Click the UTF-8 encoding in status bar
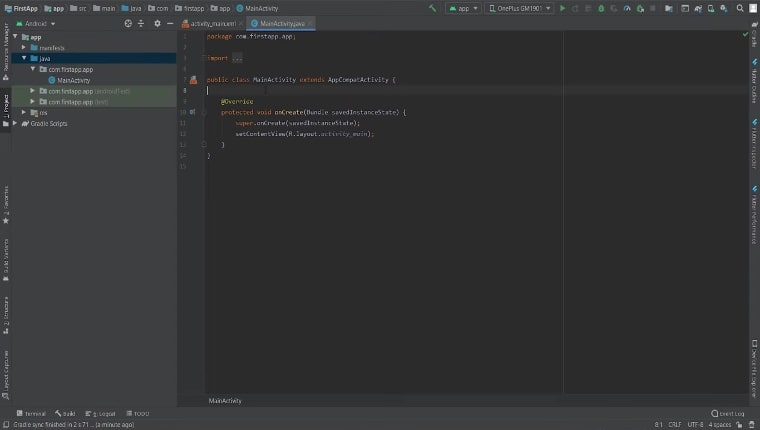 pos(695,425)
